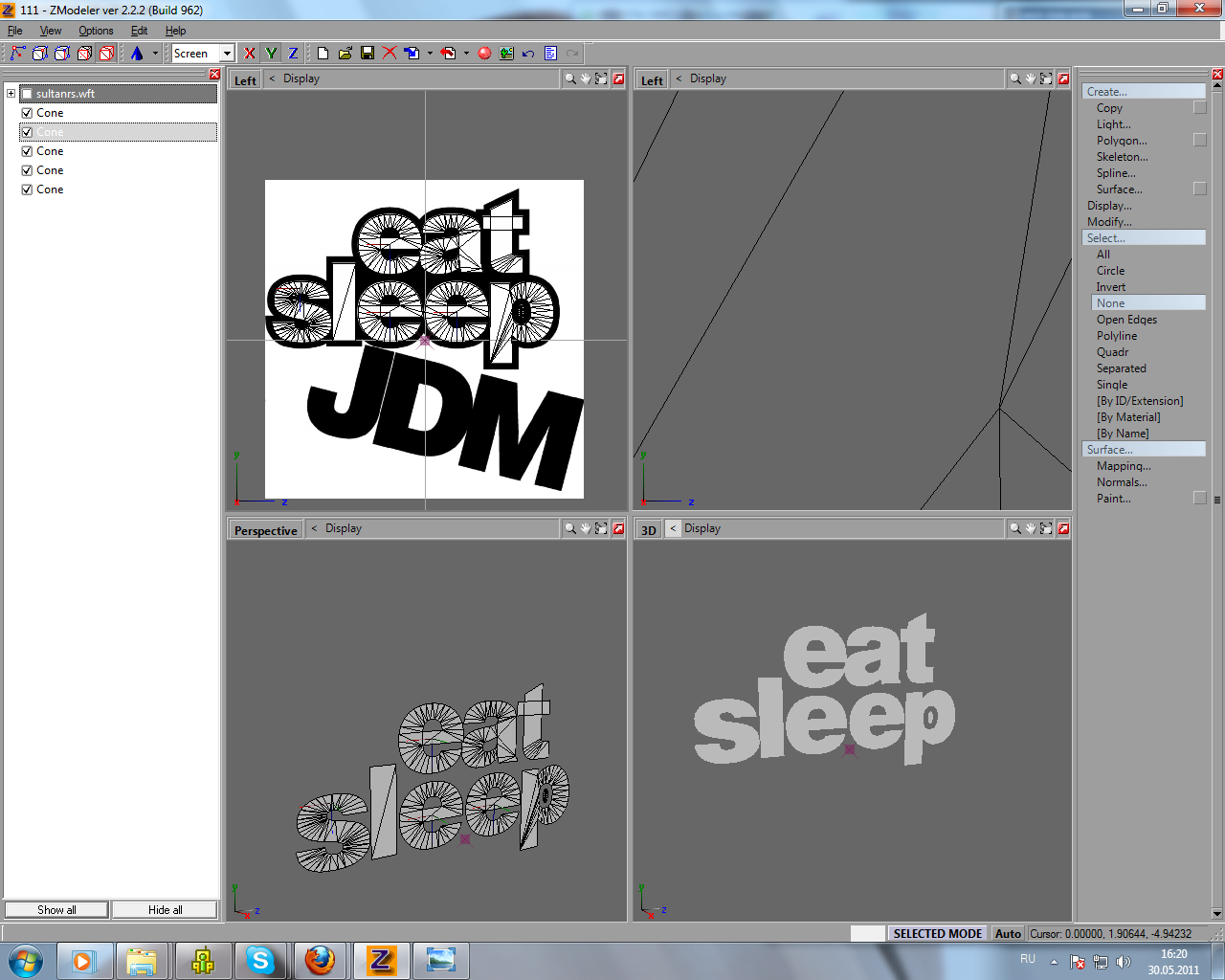Open Export options dropdown arrow
Screen dimensions: 1225x980
coord(466,54)
